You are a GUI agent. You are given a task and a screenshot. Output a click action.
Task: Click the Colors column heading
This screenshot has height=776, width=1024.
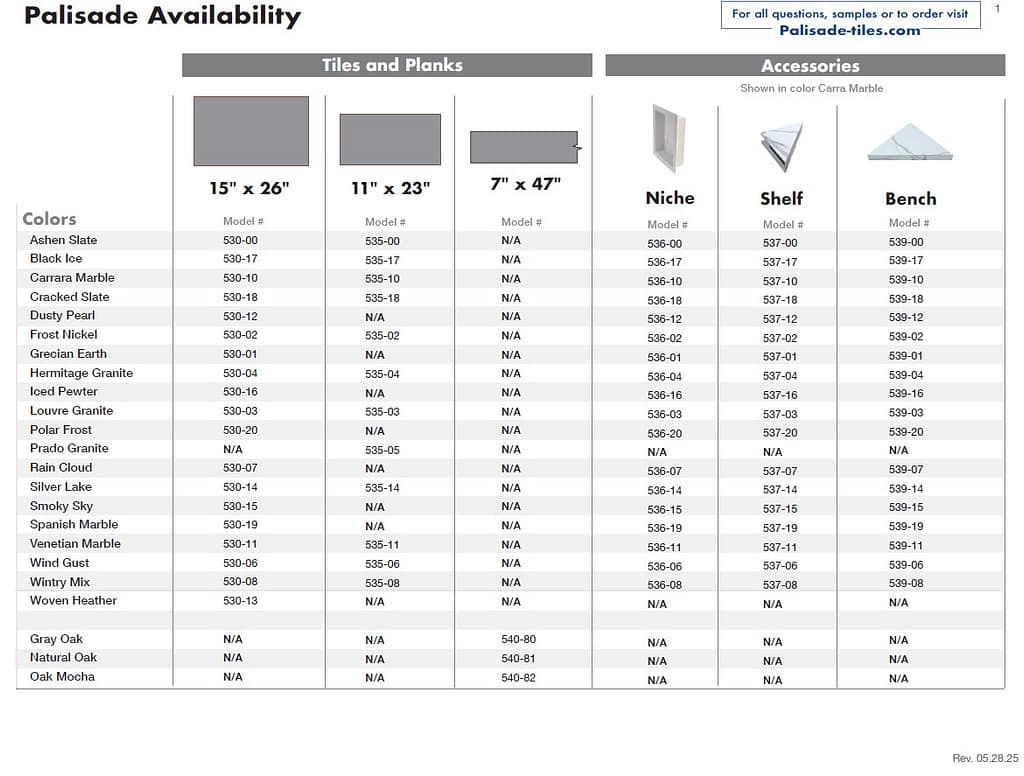[49, 219]
